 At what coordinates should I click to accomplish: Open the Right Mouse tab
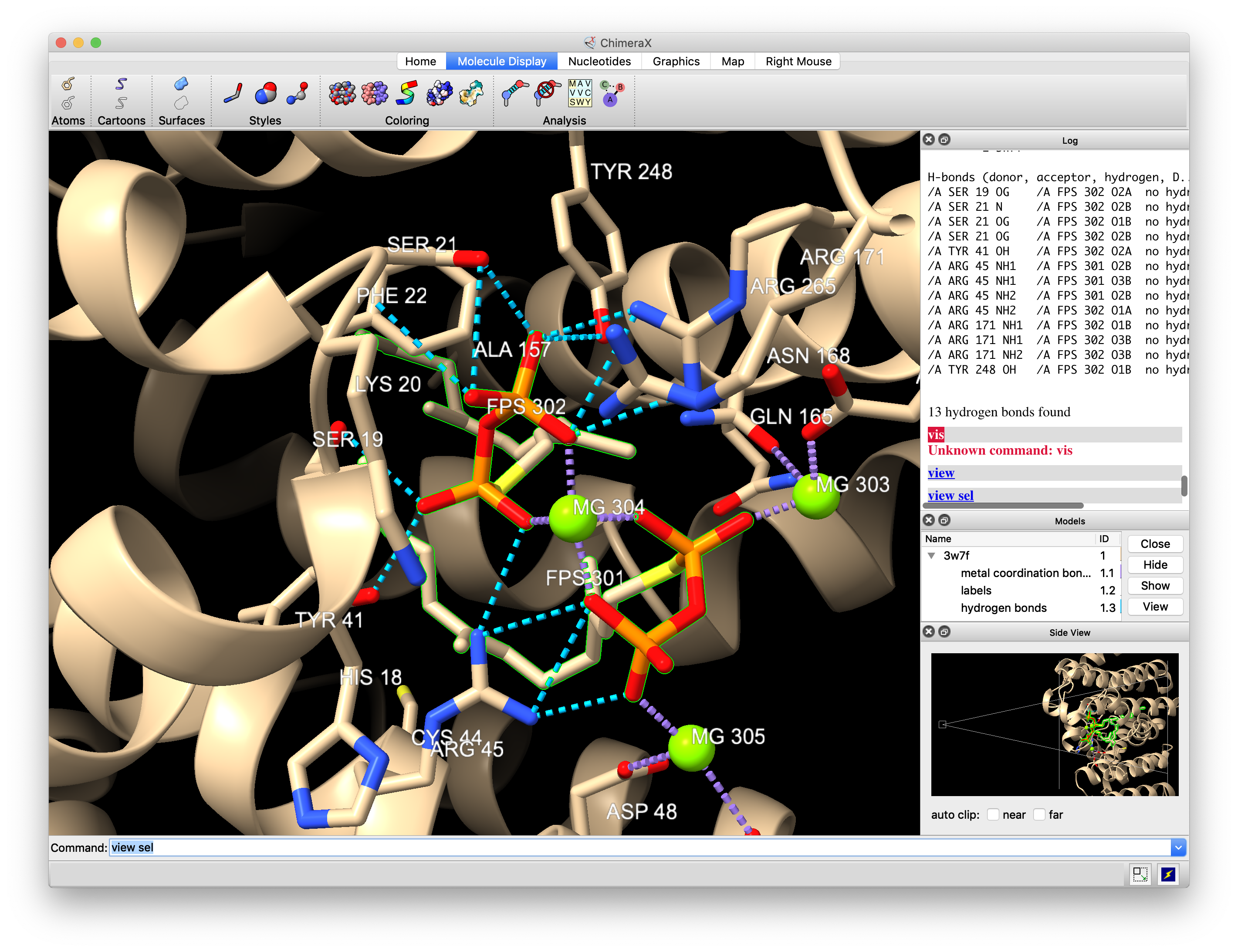[x=798, y=61]
